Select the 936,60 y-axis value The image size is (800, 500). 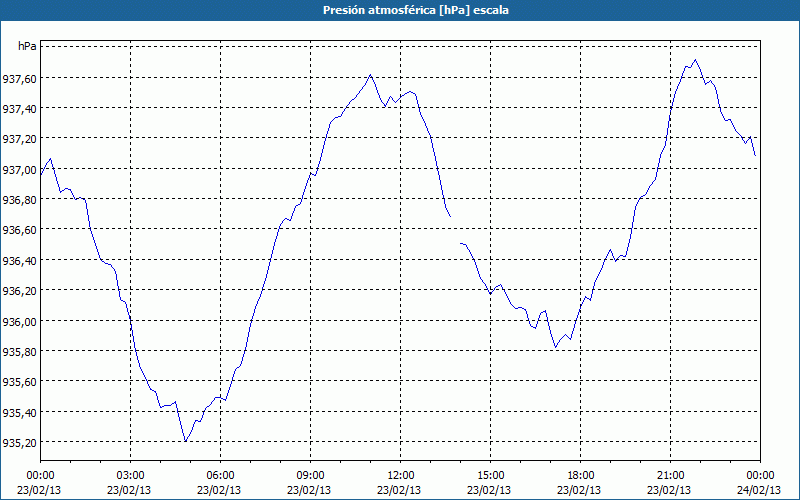(19, 230)
